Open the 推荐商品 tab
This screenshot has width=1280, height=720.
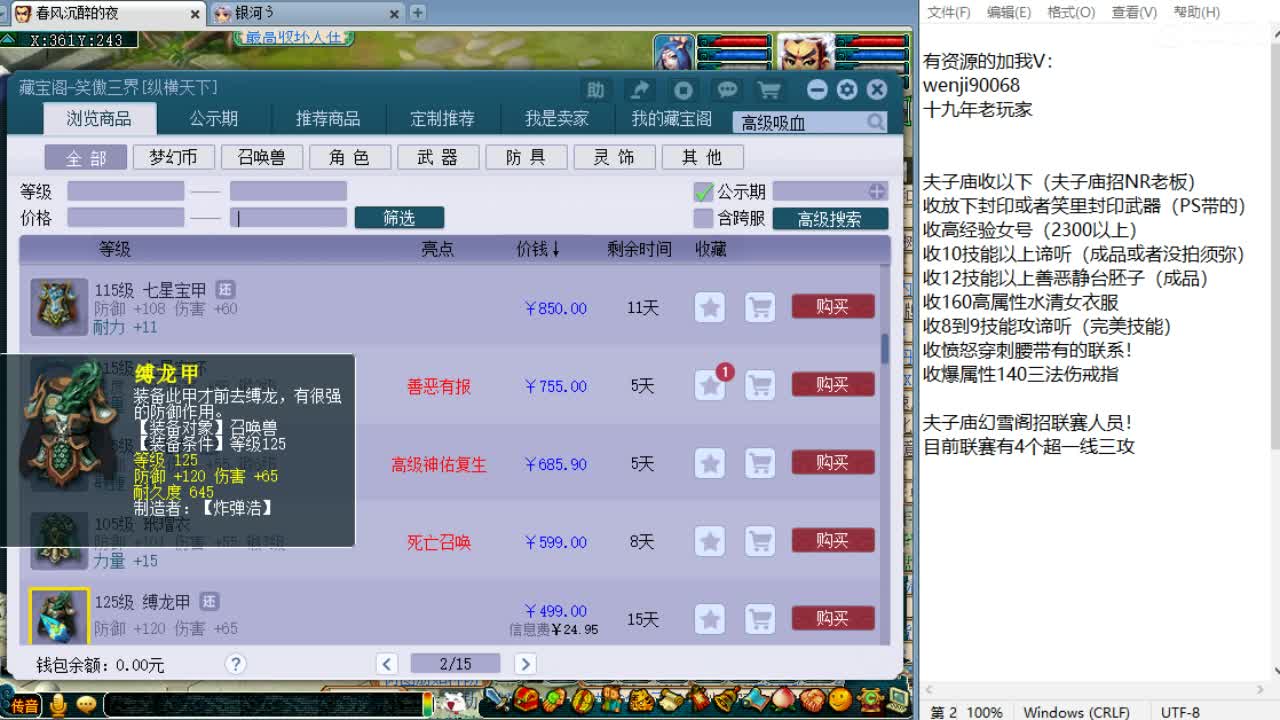(x=328, y=119)
